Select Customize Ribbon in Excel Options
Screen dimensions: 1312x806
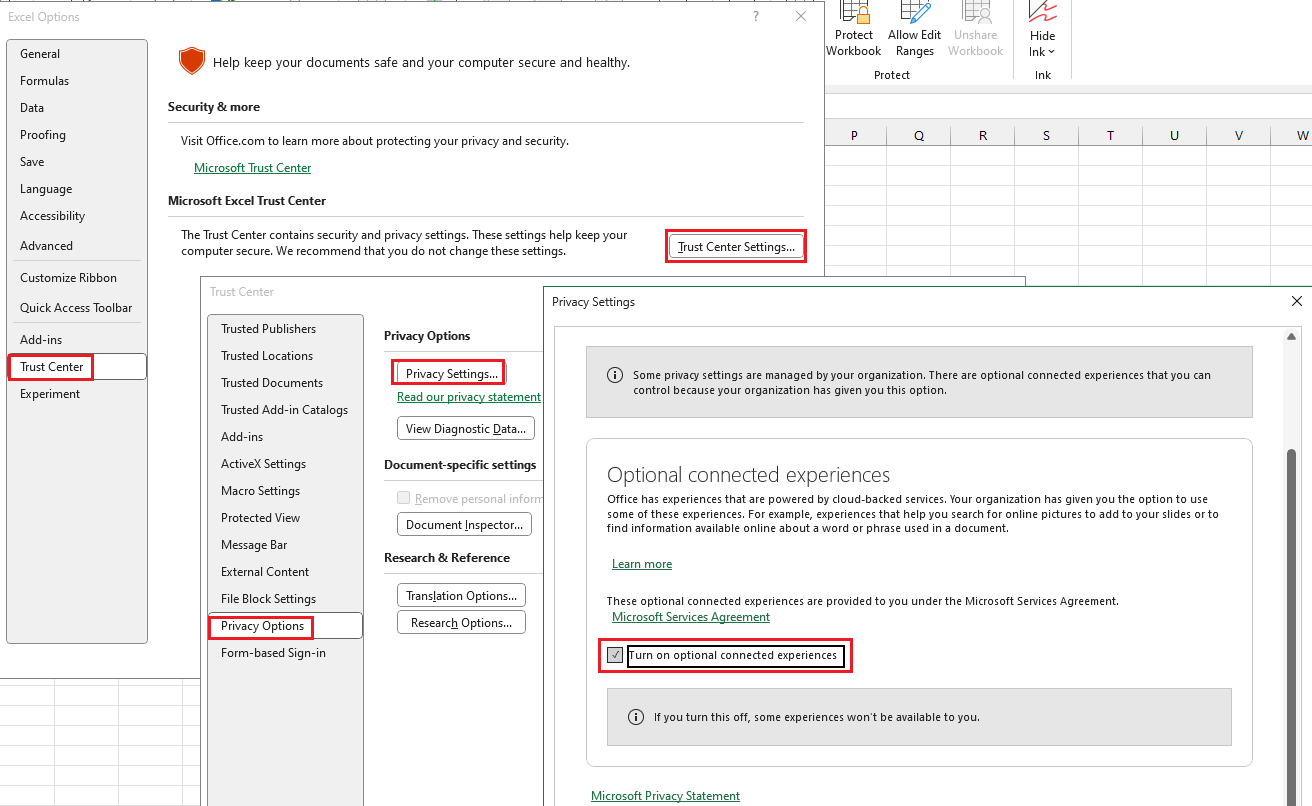tap(77, 278)
